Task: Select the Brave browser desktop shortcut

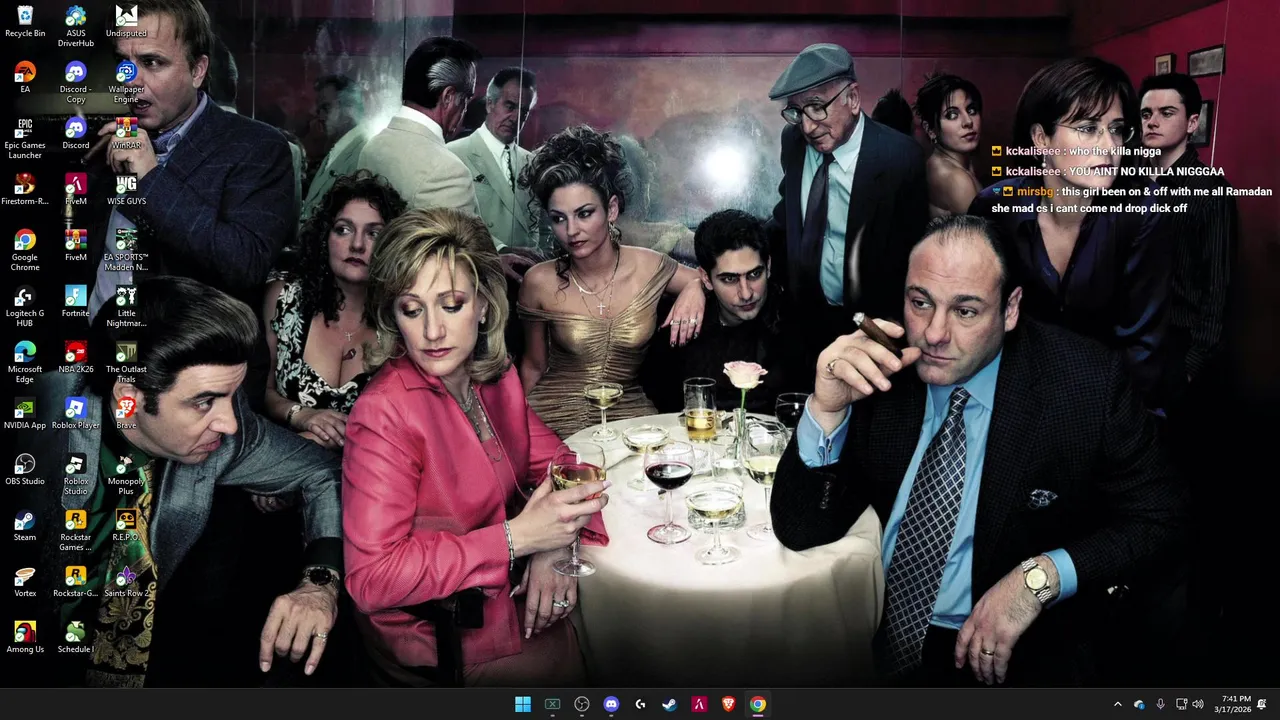Action: pos(126,413)
